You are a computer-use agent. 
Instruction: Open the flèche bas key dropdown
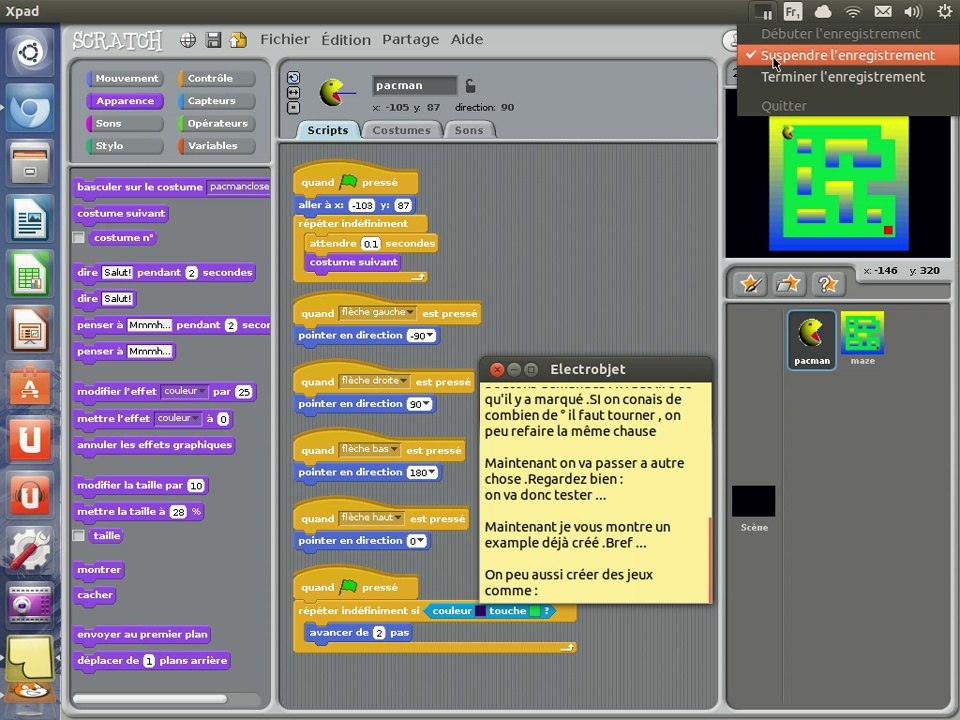(369, 450)
